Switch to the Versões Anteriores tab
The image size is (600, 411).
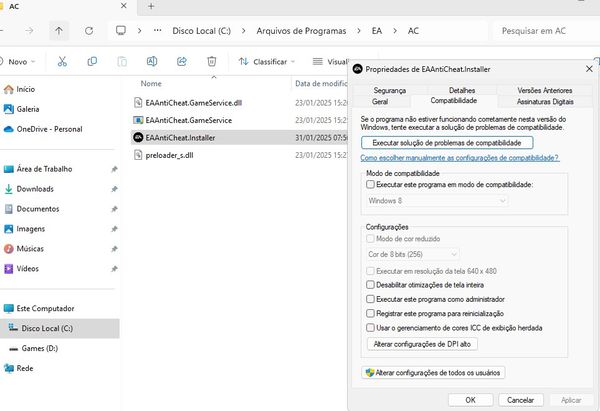[545, 90]
